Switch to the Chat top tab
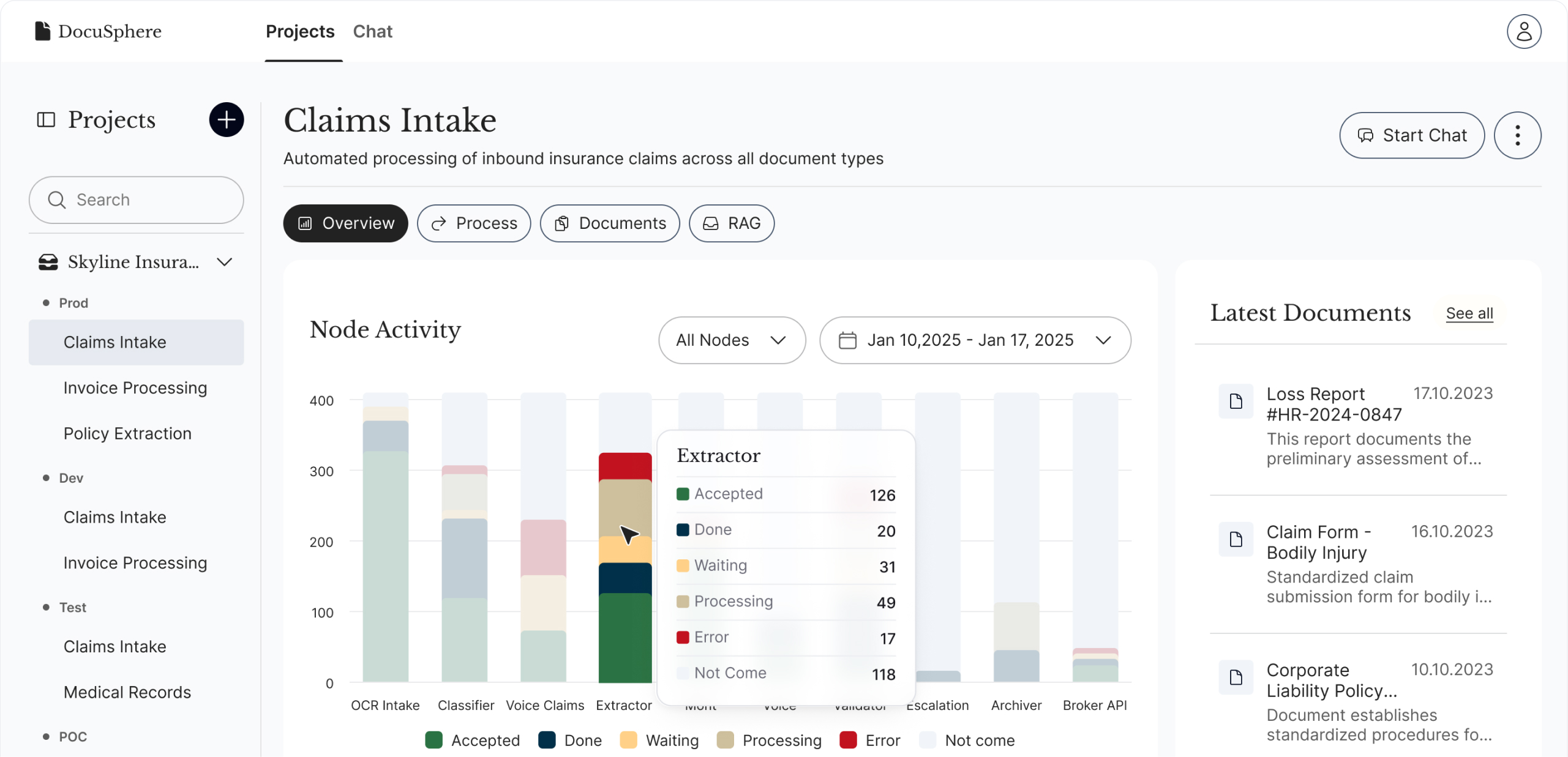This screenshot has height=757, width=1568. (x=372, y=31)
